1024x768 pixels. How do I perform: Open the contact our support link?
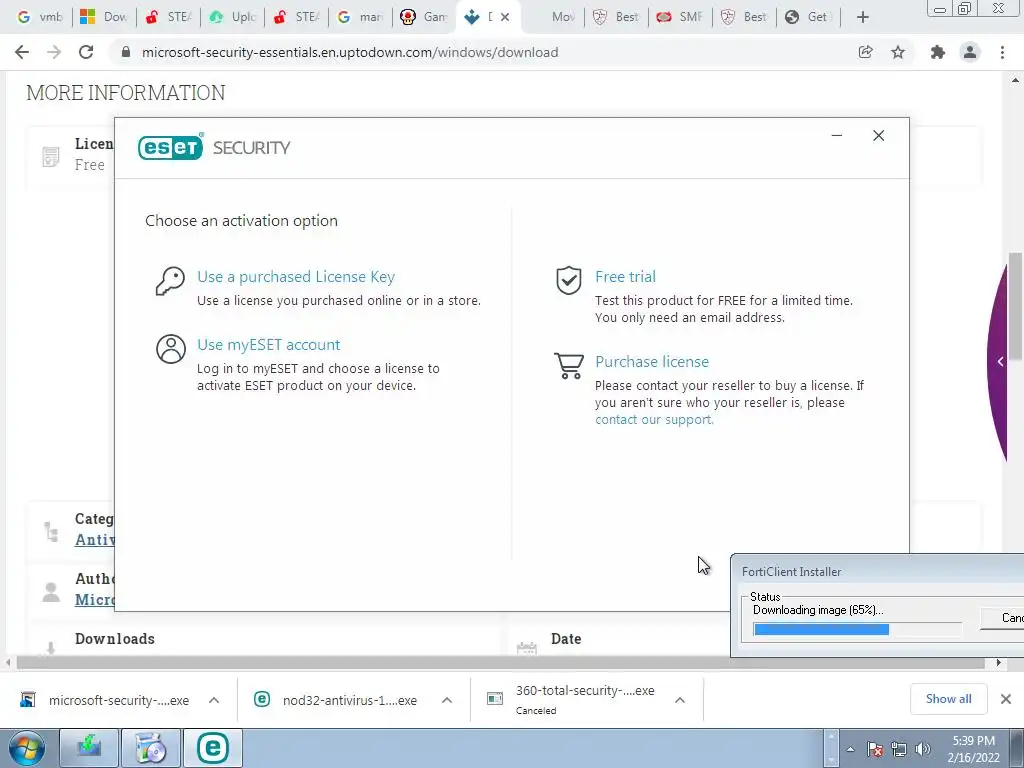coord(654,420)
